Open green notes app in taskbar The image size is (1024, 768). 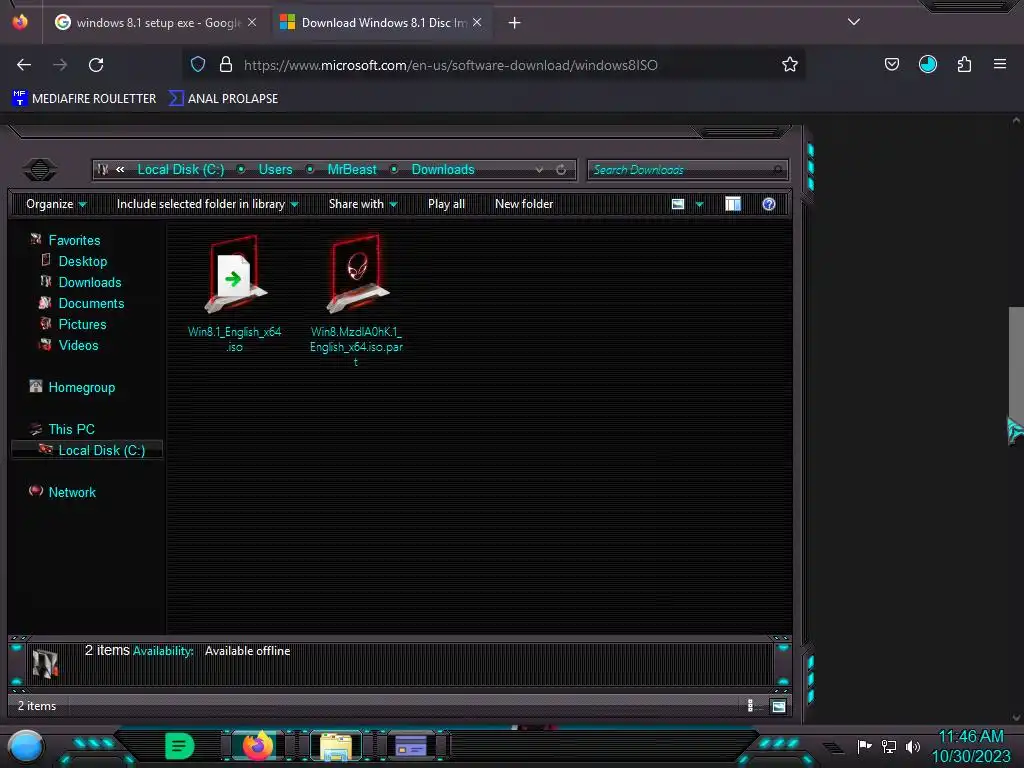click(179, 746)
